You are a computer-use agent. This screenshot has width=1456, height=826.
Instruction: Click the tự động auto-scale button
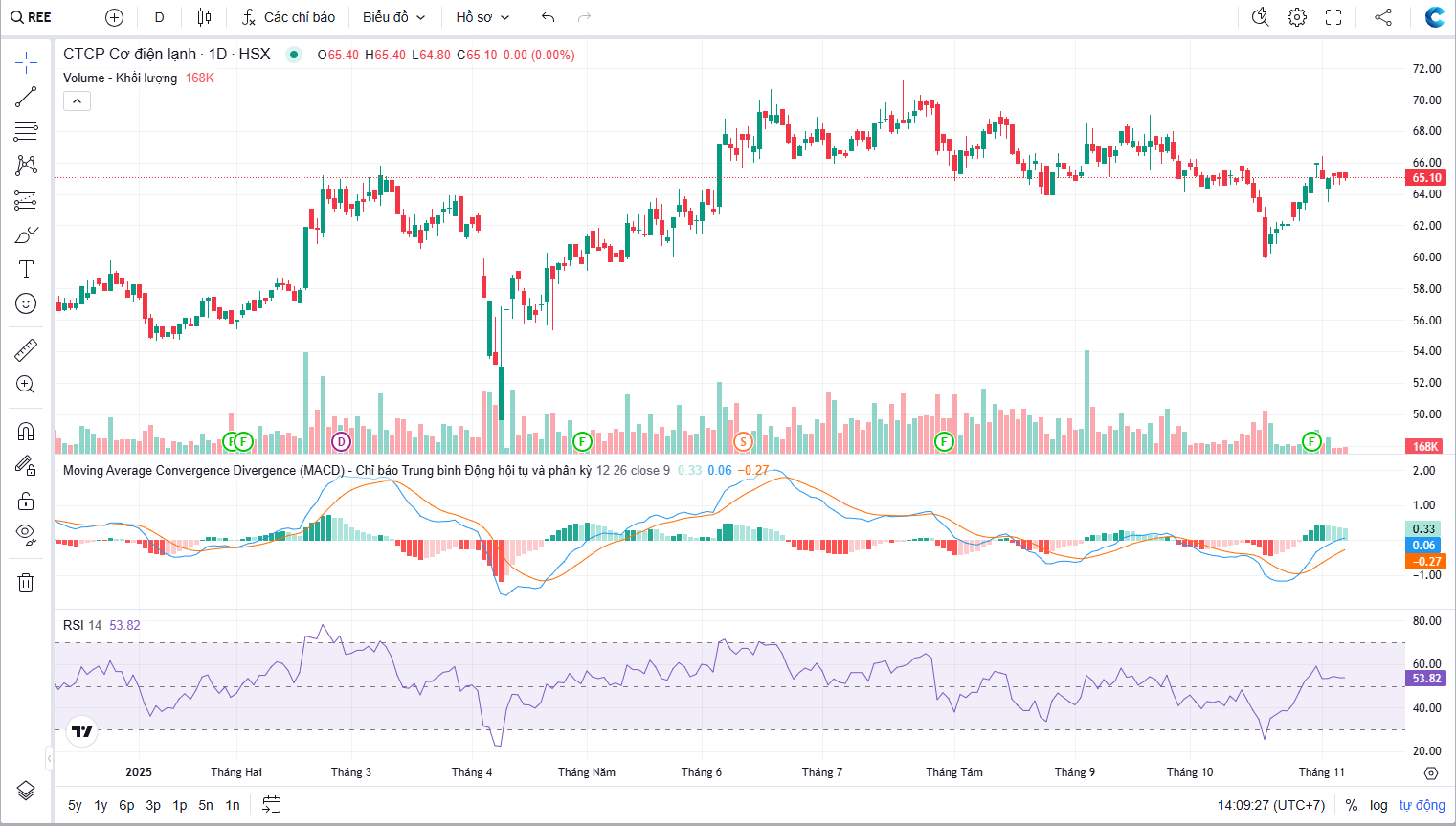pos(1422,805)
